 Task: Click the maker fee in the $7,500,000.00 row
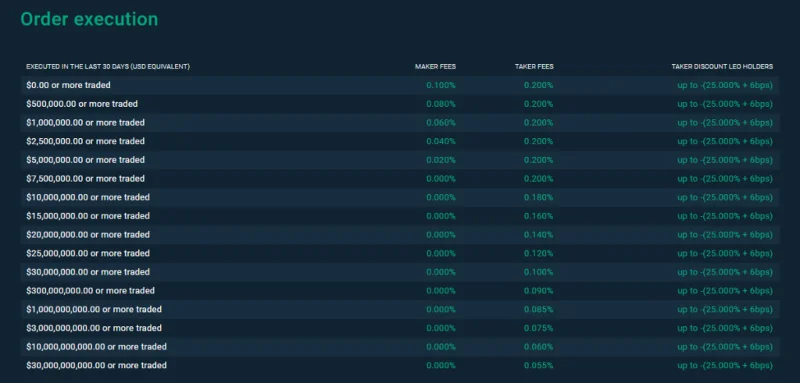(x=441, y=178)
